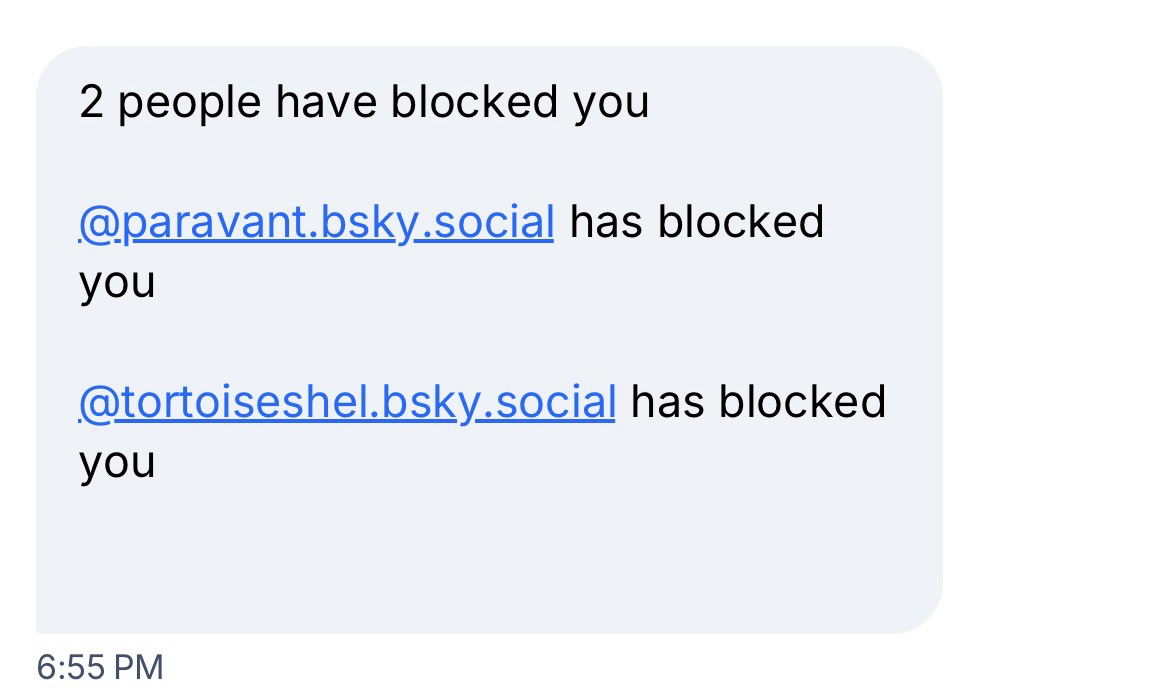Image resolution: width=1170 pixels, height=689 pixels.
Task: Click "has blocked" after the paravant link
Action: point(697,223)
